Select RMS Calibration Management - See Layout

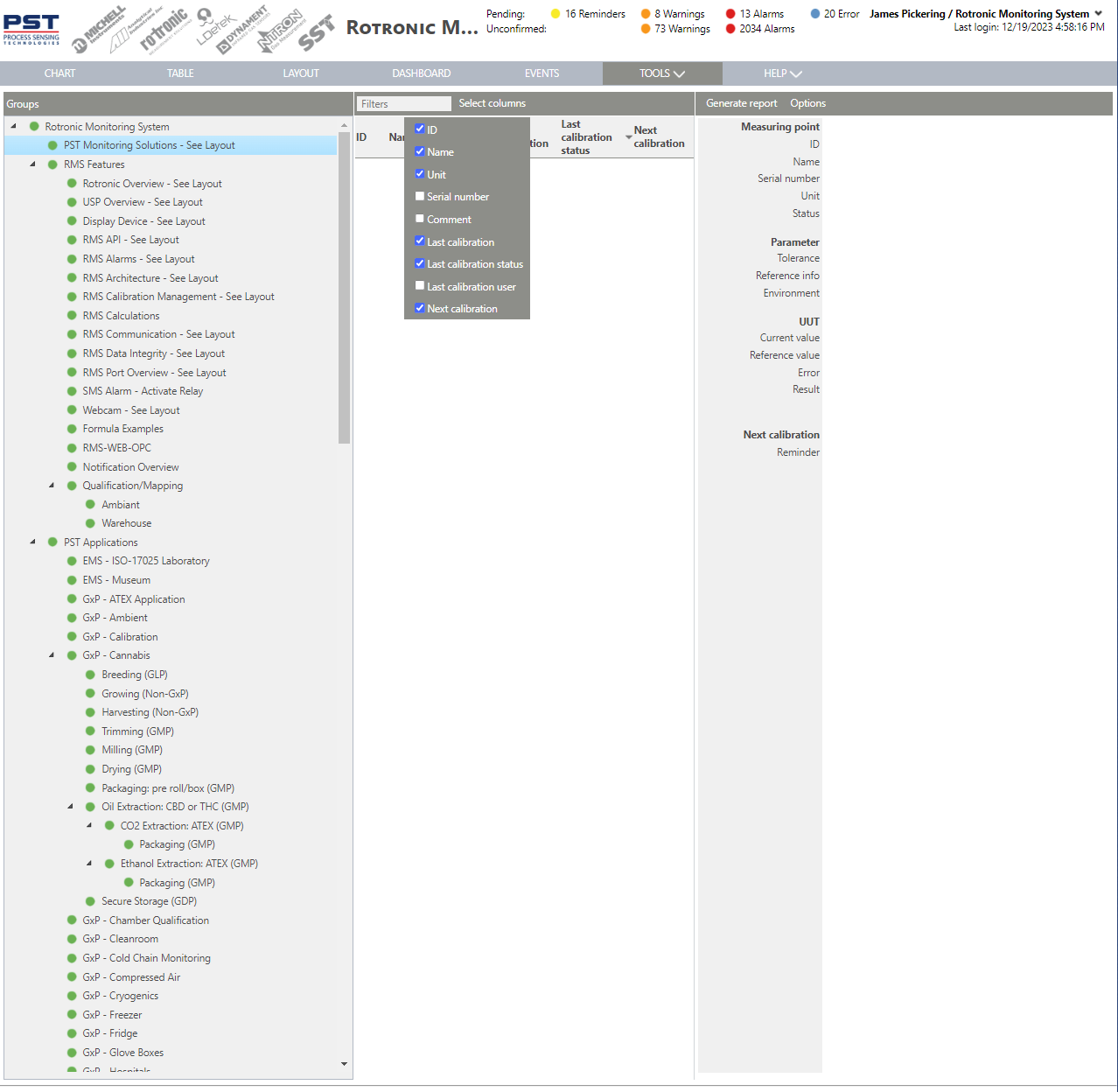pos(178,297)
